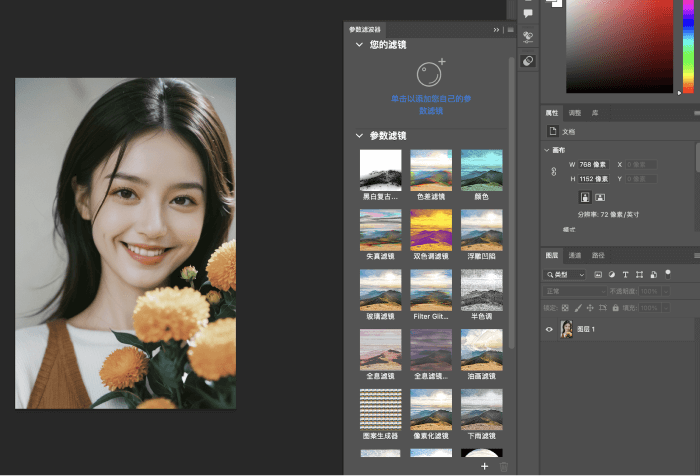Switch to the 图层 tab

(x=552, y=255)
